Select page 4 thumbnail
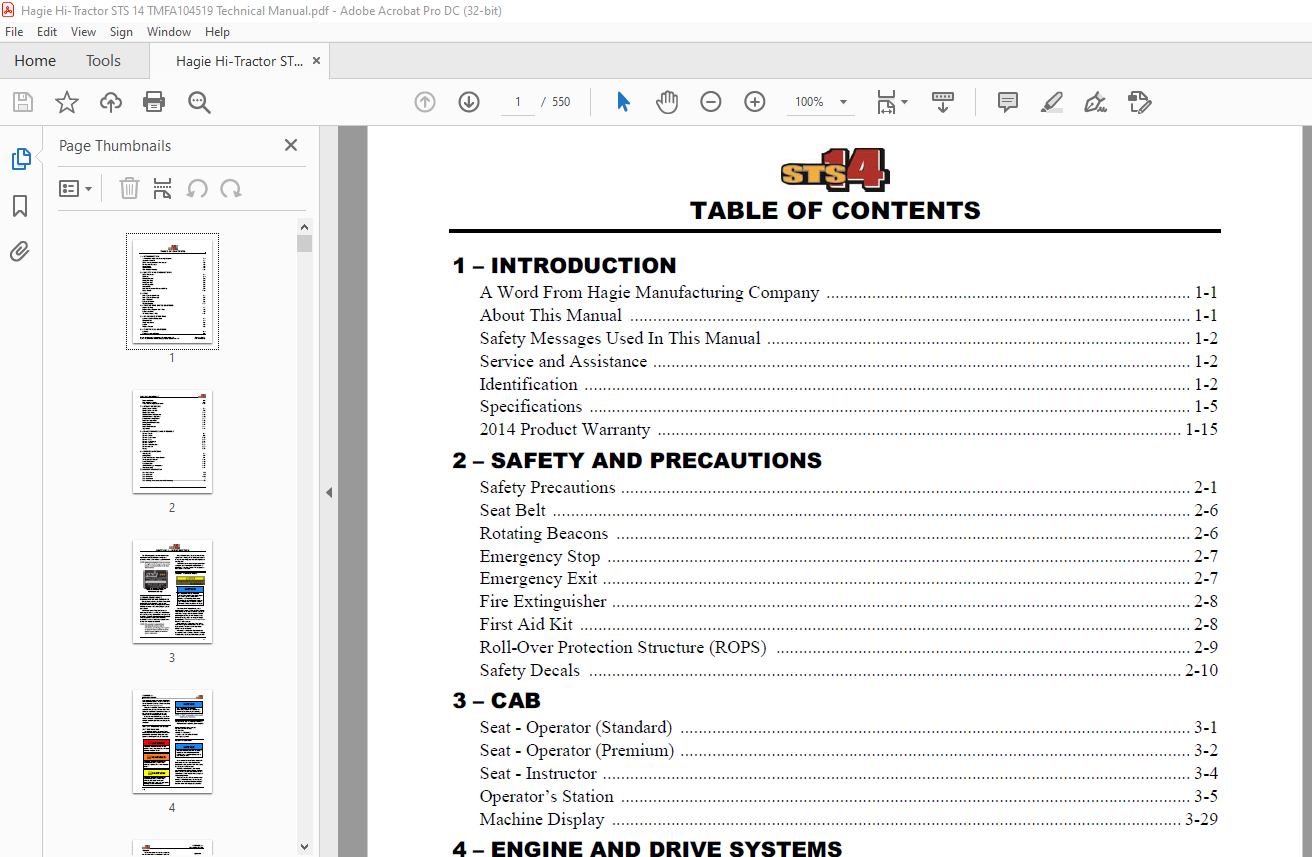 (172, 741)
